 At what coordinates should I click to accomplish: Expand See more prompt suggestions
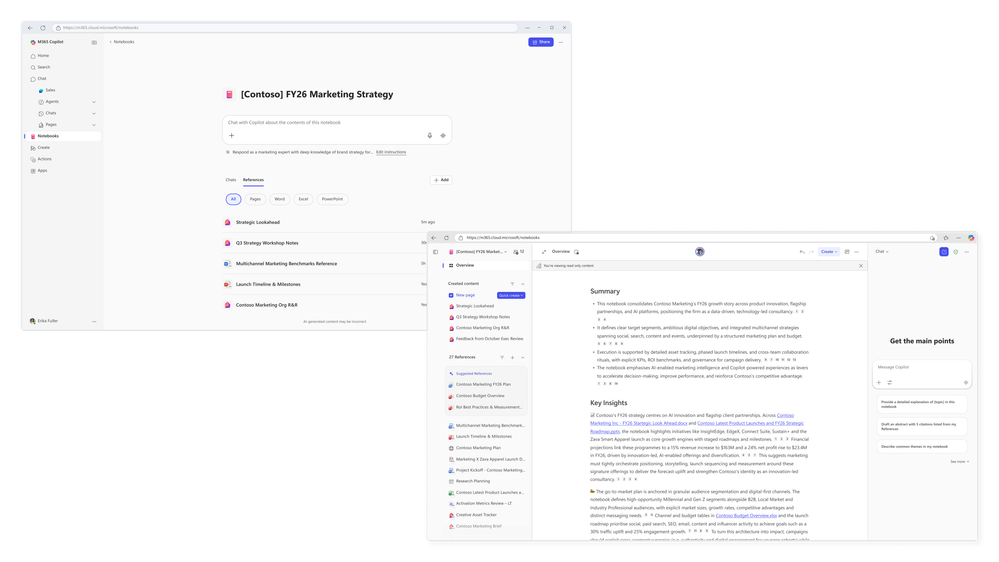click(x=959, y=461)
